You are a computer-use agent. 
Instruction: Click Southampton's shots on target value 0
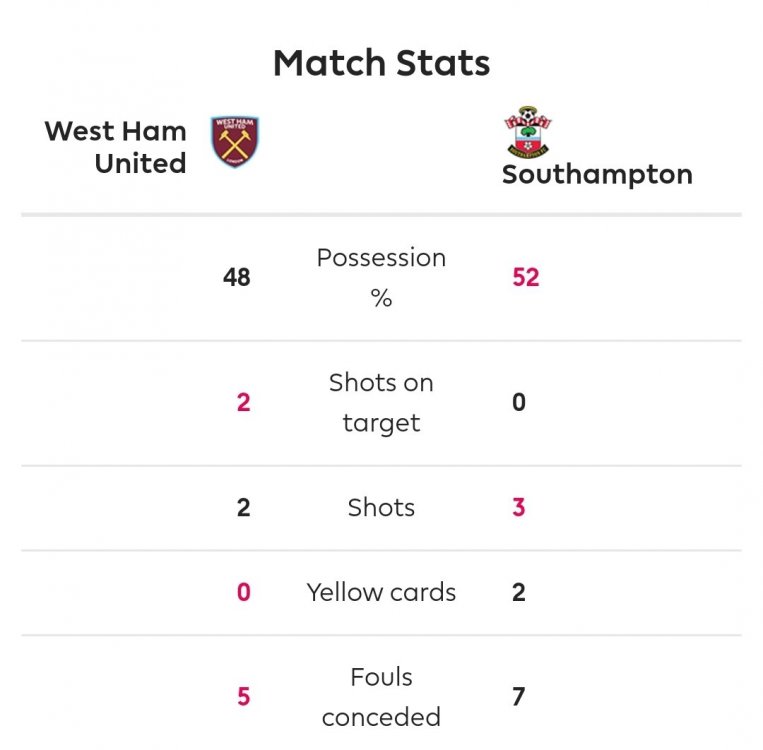519,403
